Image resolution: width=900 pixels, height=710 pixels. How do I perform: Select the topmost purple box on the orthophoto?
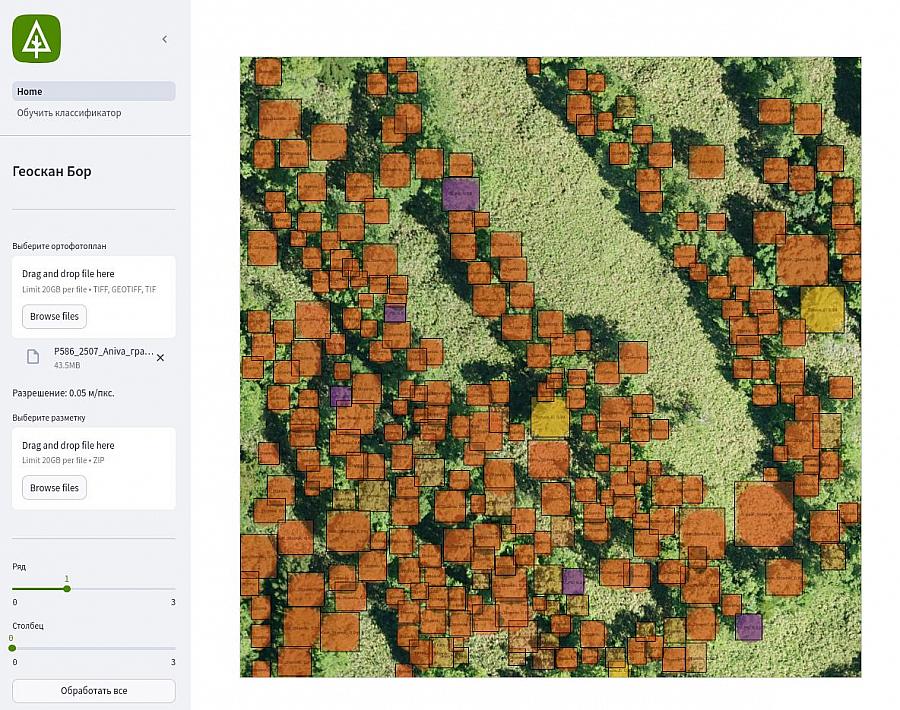click(x=460, y=193)
